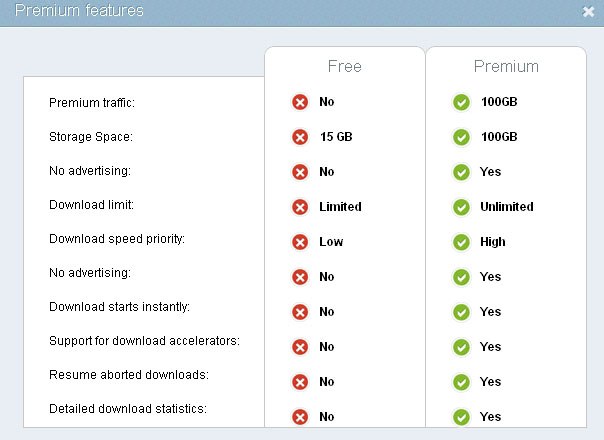Click the red X icon beside Limited

click(300, 207)
